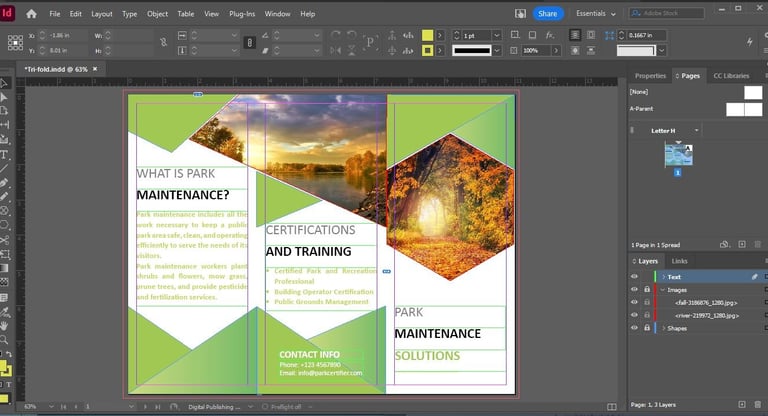Open the Object menu
Image resolution: width=768 pixels, height=416 pixels.
click(x=157, y=14)
